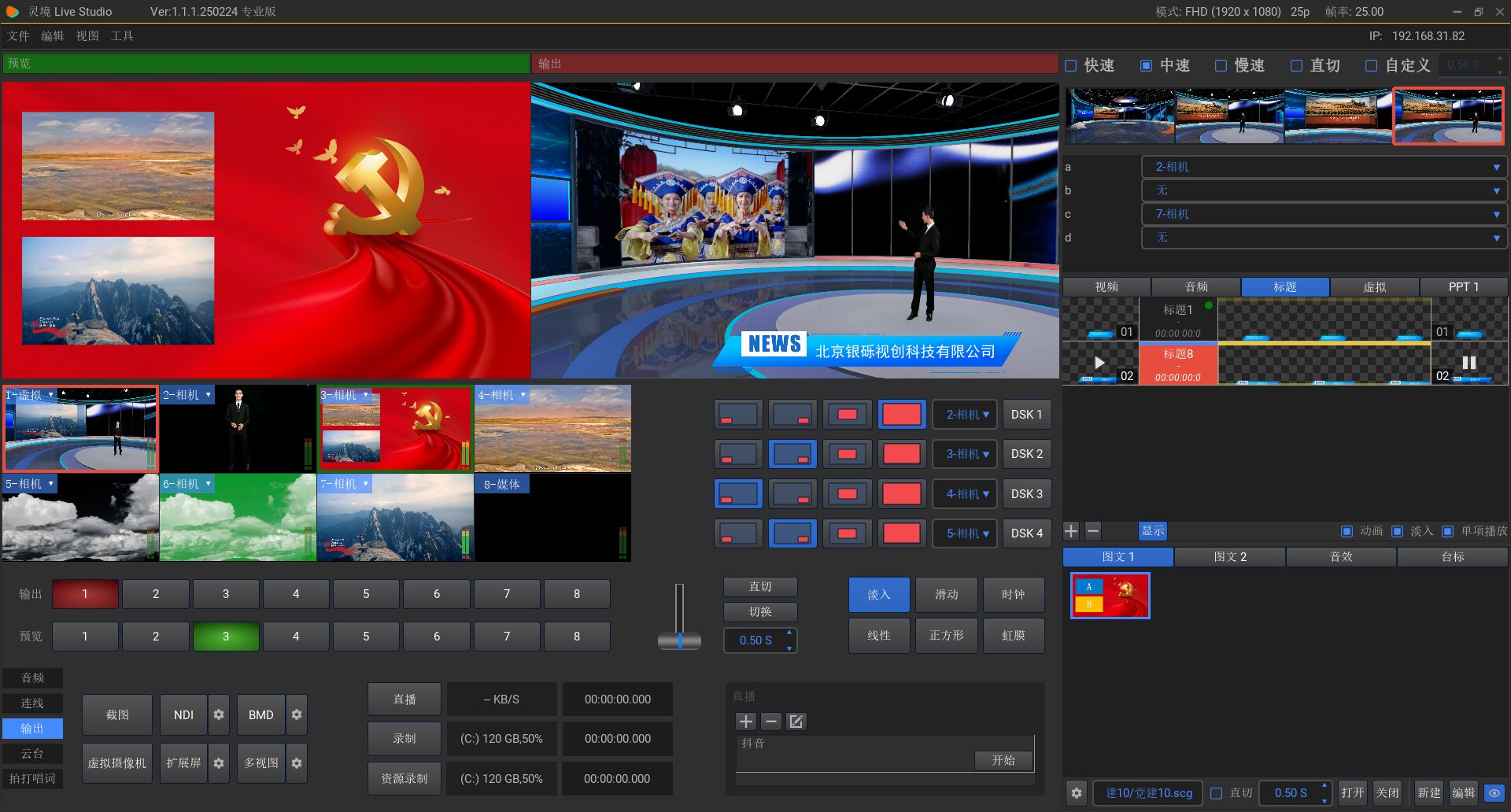1511x812 pixels.
Task: Enable the 快速 speed checkbox
Action: (1071, 66)
